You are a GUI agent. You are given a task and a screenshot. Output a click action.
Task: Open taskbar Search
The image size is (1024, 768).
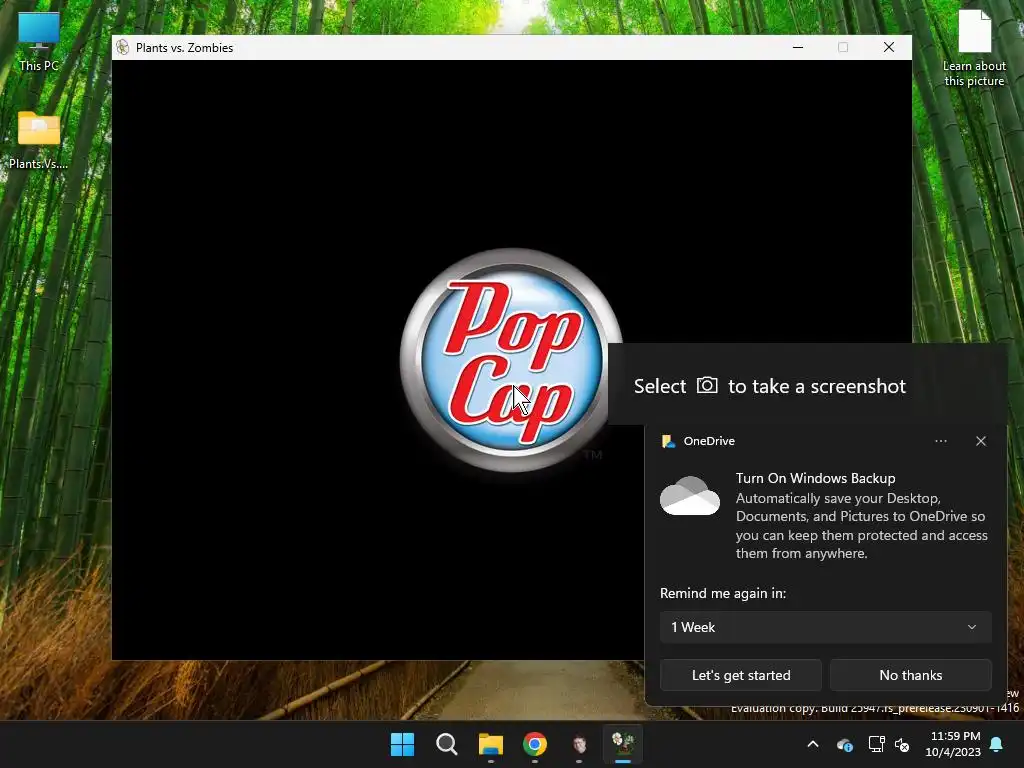447,744
